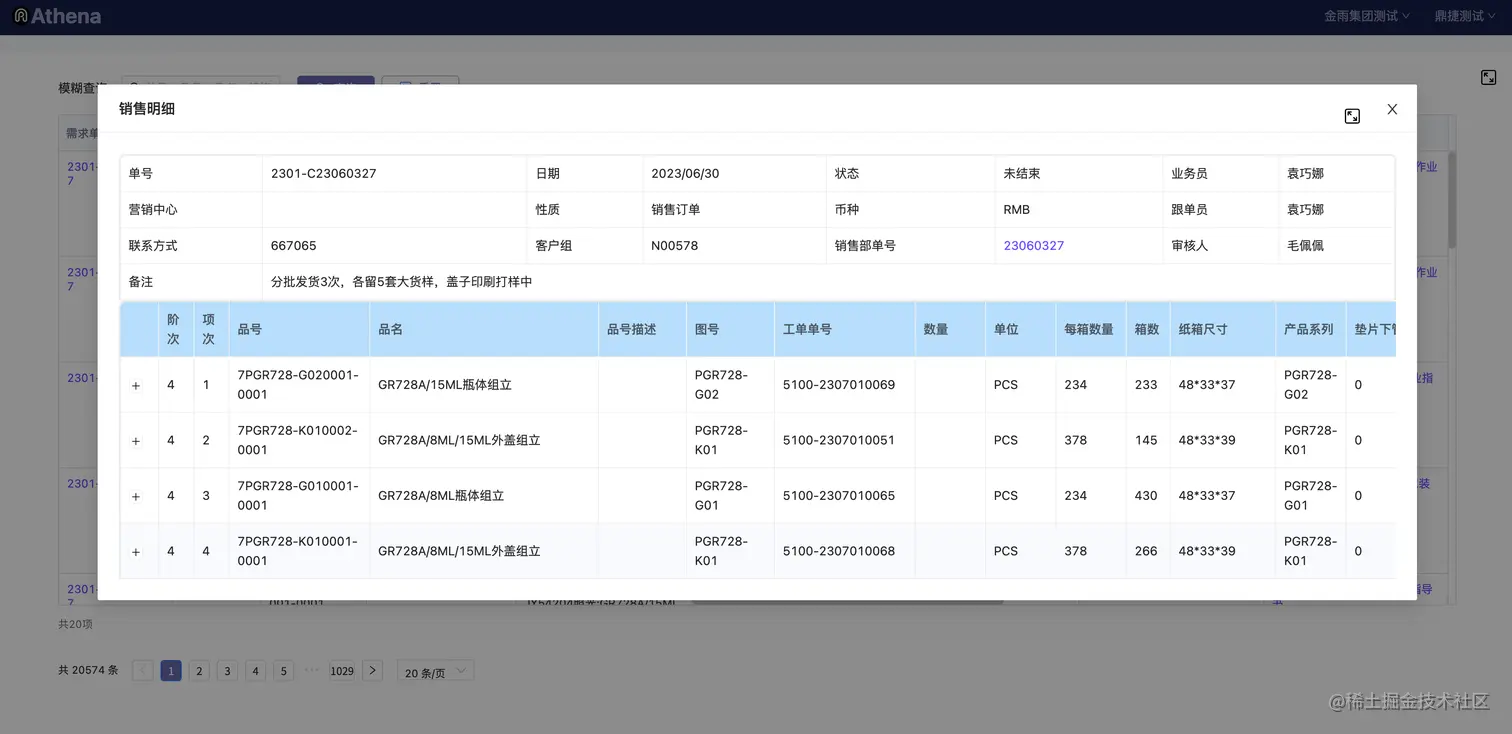1512x734 pixels.
Task: Click 品号 7PGR728-G020001-0001
Action: (298, 385)
